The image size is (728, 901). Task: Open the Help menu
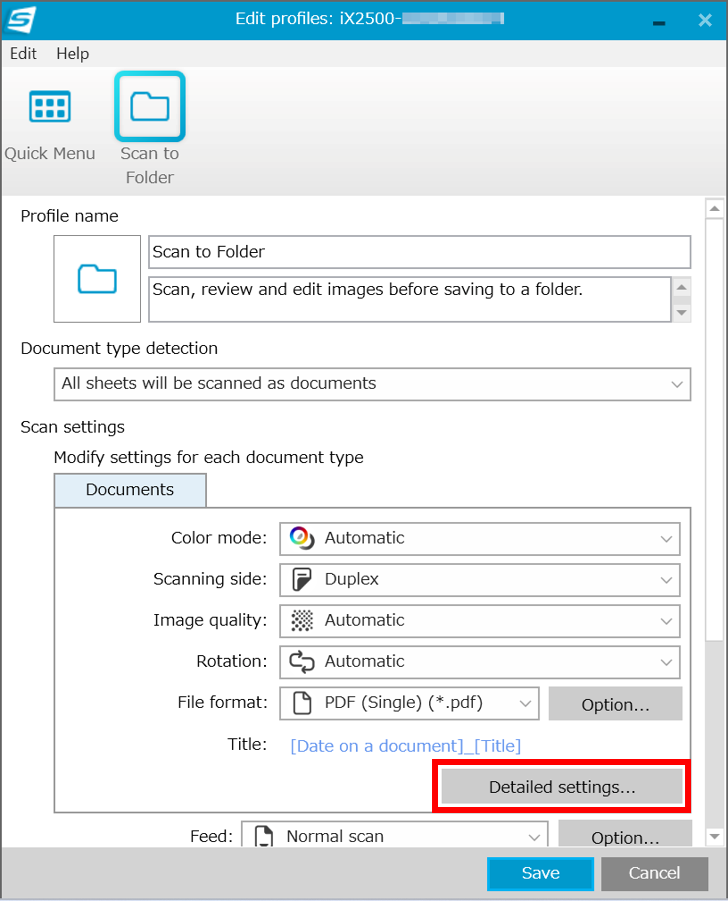tap(72, 53)
